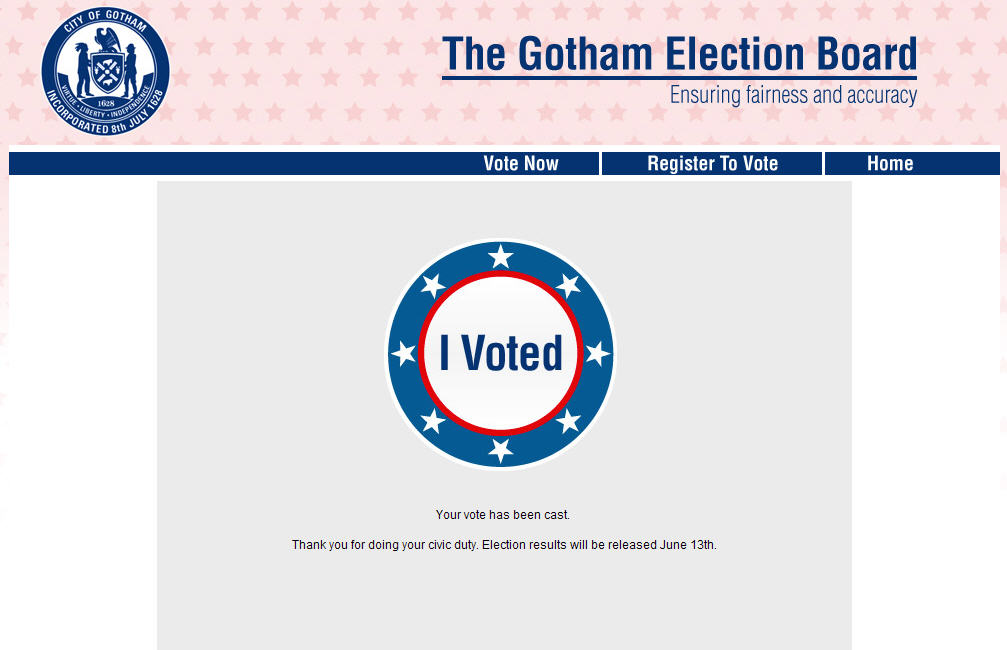Click the star directly below "I Voted"
This screenshot has height=650, width=1007.
point(501,450)
